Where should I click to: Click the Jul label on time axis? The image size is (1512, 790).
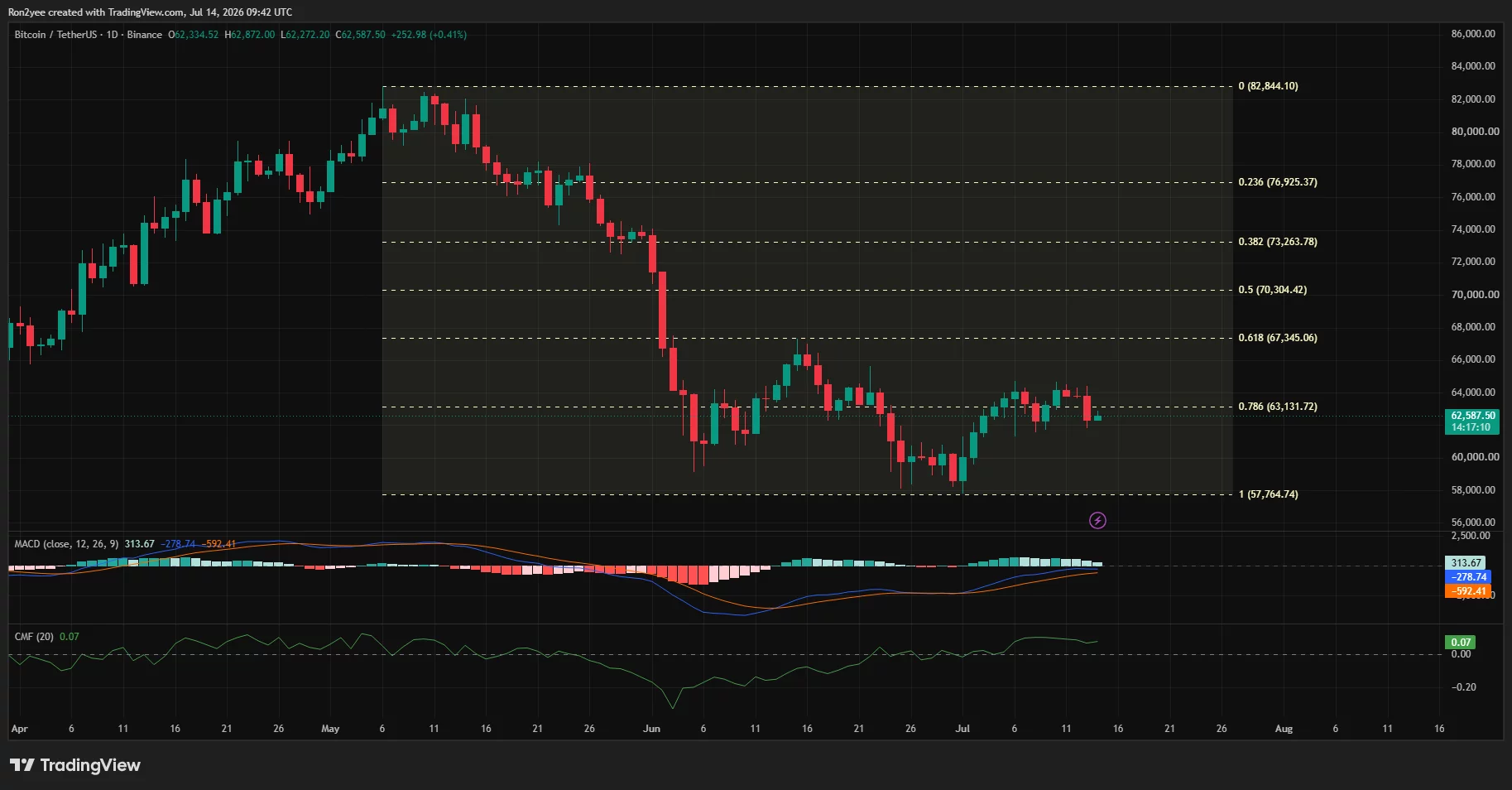[x=962, y=729]
